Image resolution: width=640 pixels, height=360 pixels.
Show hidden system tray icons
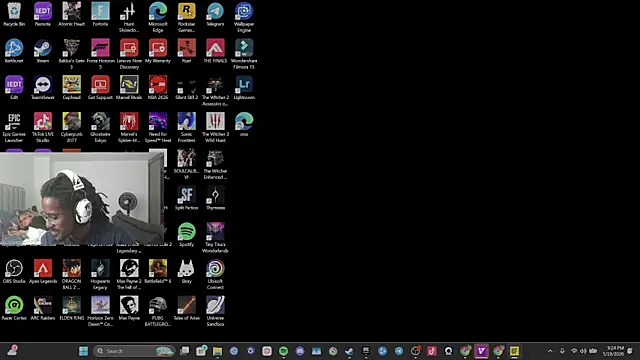[x=550, y=351]
